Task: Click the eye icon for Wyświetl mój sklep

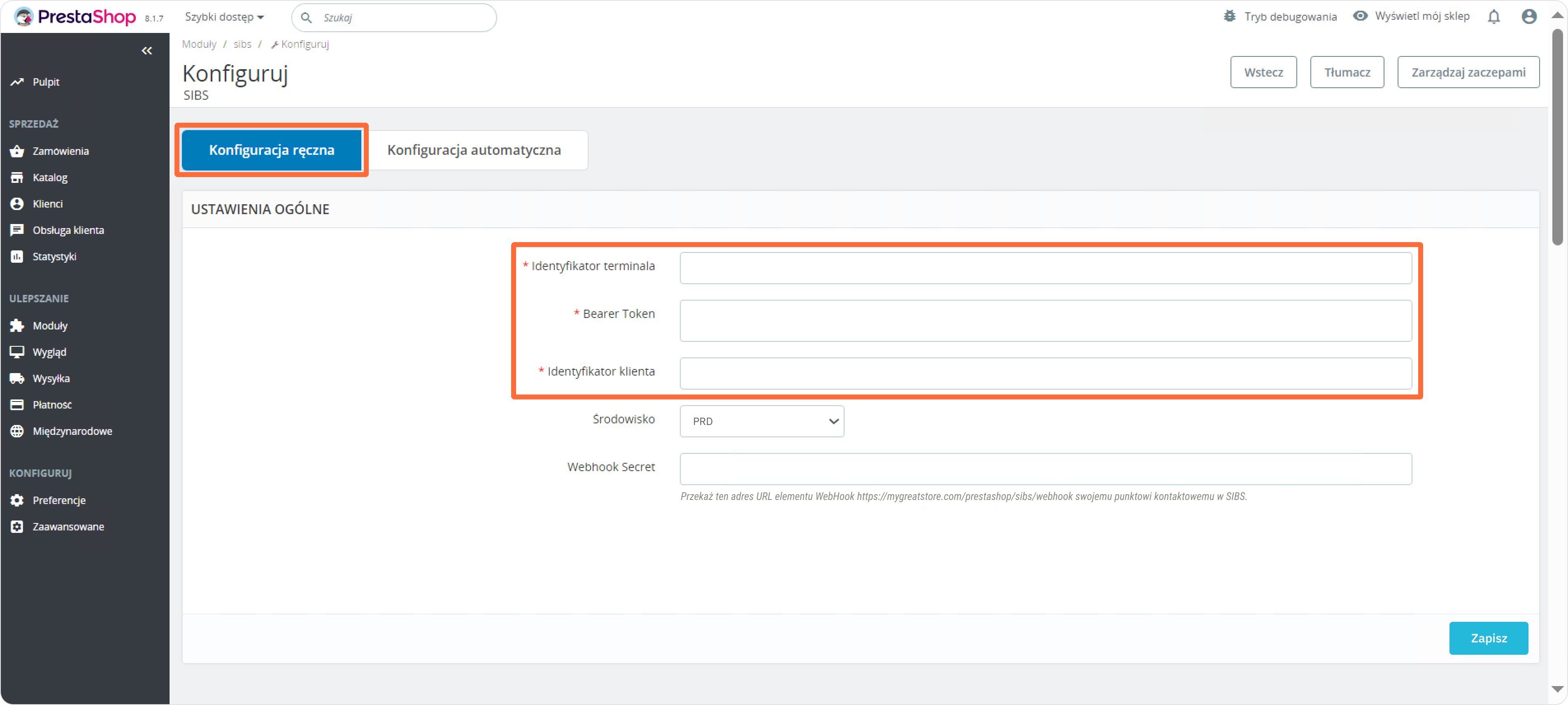Action: (x=1360, y=16)
